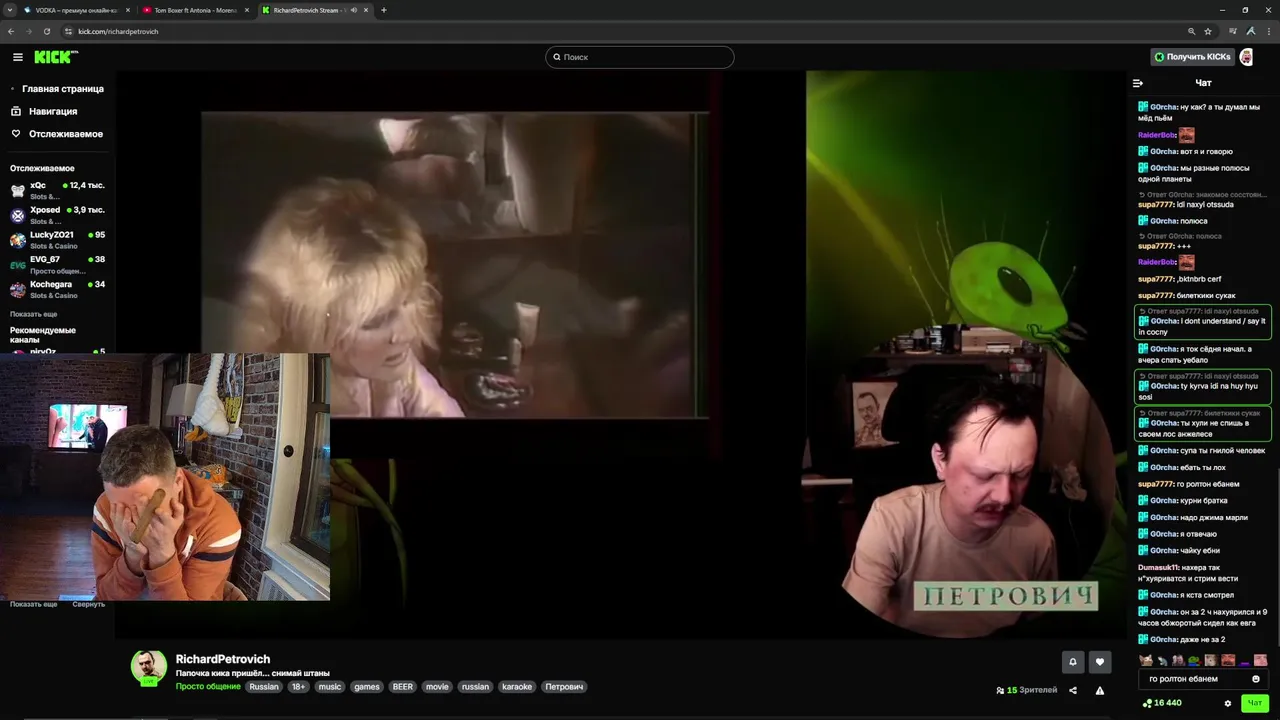Open the browser three-dot menu
1280x720 pixels.
click(x=1268, y=31)
